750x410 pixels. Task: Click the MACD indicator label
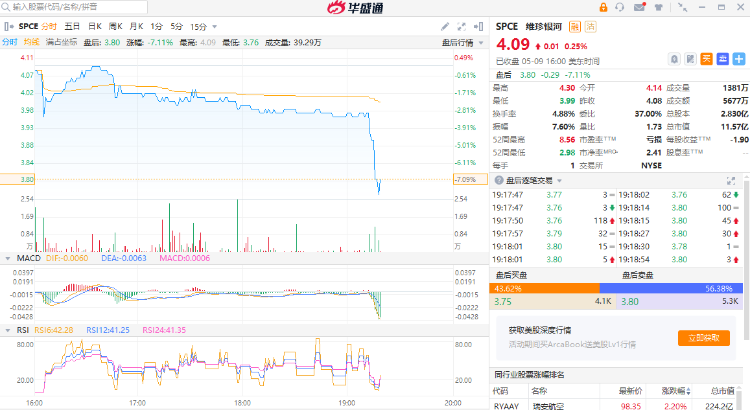(29, 258)
